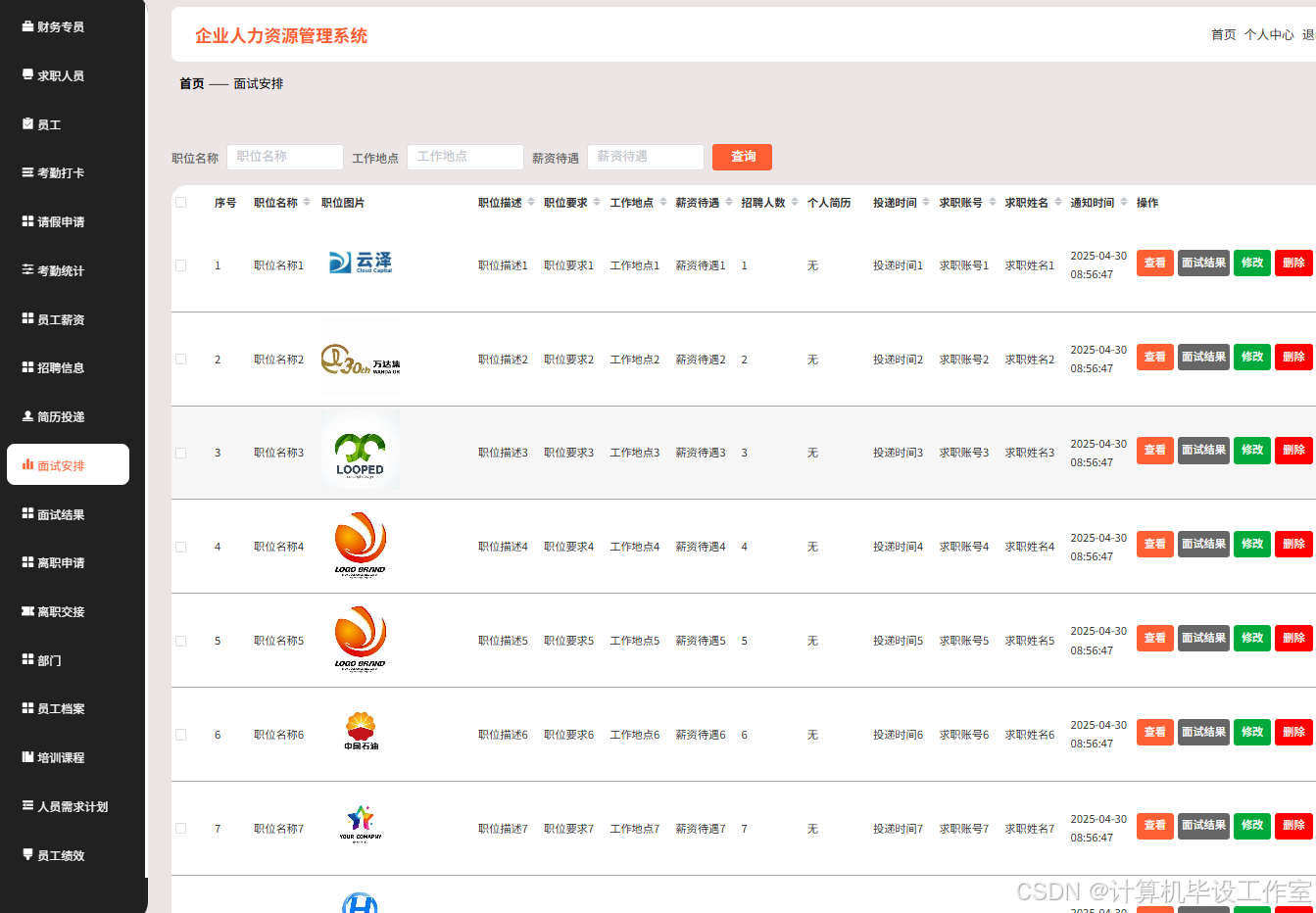Focus the 职位名称 search input

tap(285, 157)
